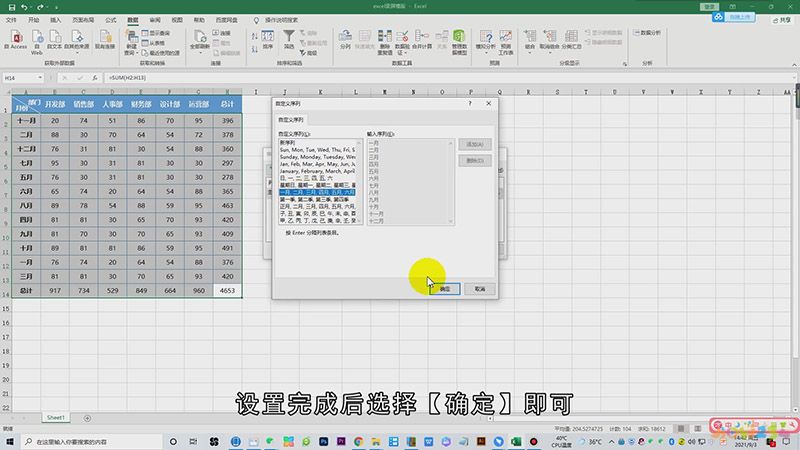Click the Sort (排序) icon
Viewport: 800px width, 450px height.
coord(268,39)
